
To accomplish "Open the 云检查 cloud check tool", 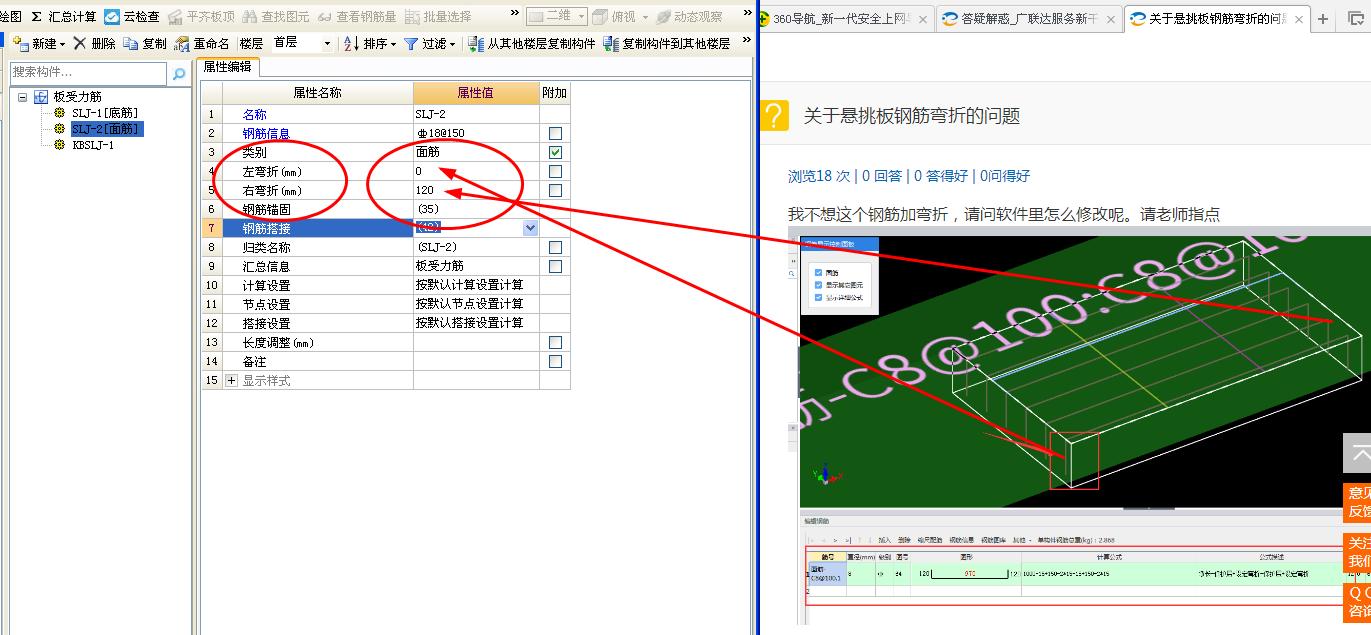I will [132, 17].
